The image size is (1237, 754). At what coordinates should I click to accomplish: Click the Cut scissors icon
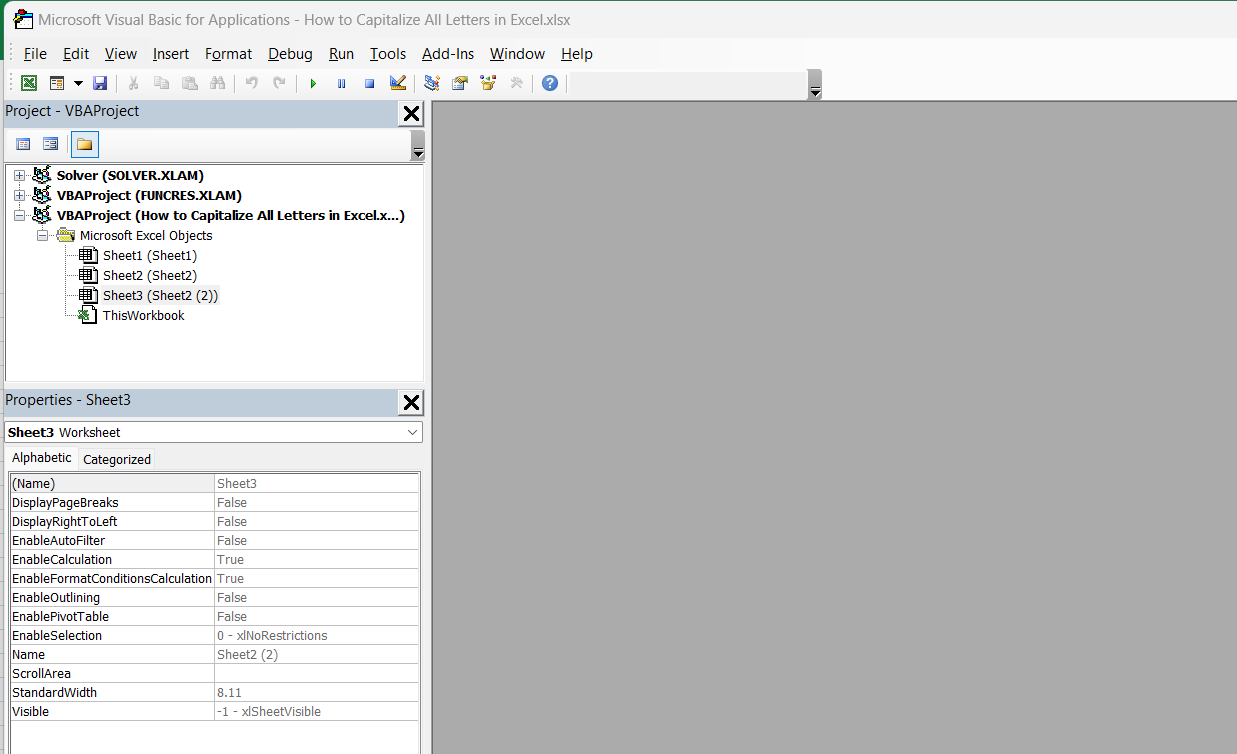[133, 83]
